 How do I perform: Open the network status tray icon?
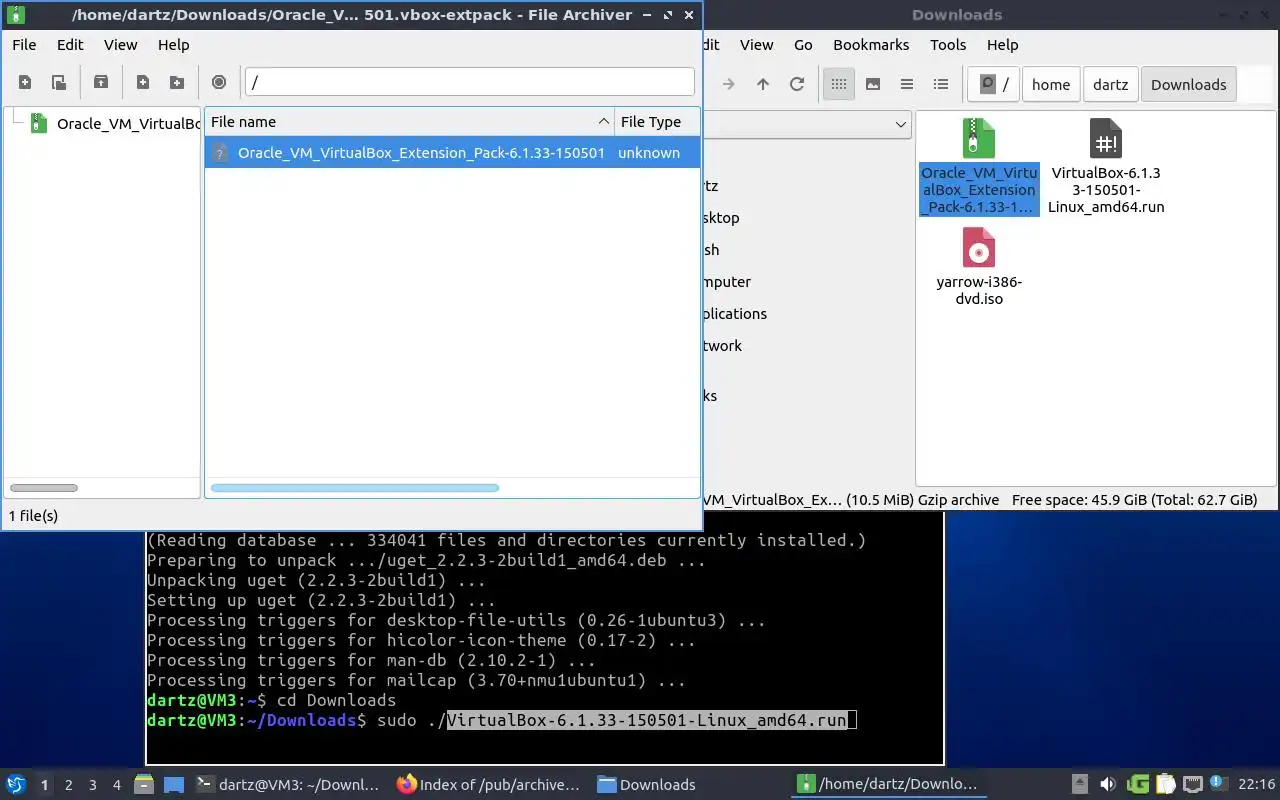coord(1193,785)
